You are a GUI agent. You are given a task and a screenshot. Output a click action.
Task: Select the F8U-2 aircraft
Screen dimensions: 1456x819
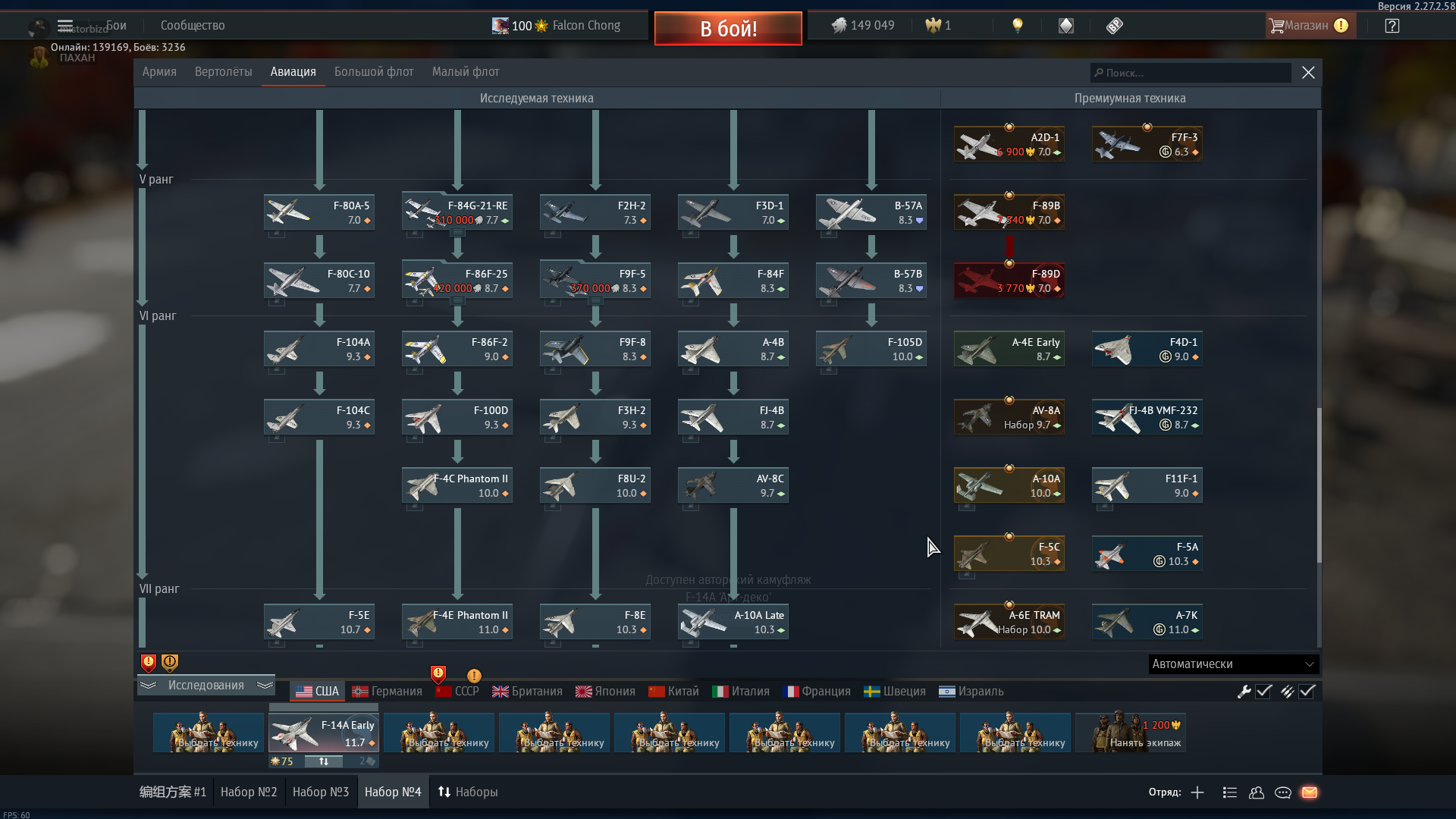595,485
